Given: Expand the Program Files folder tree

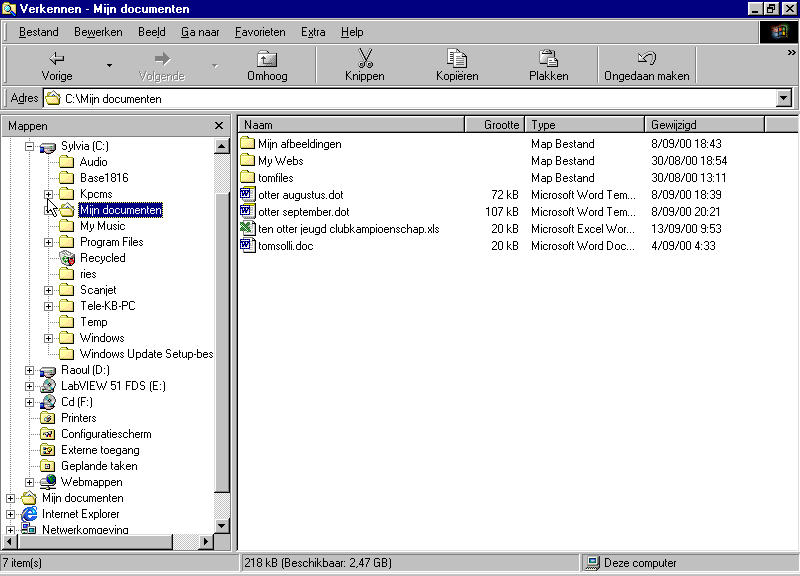Looking at the screenshot, I should tap(49, 242).
